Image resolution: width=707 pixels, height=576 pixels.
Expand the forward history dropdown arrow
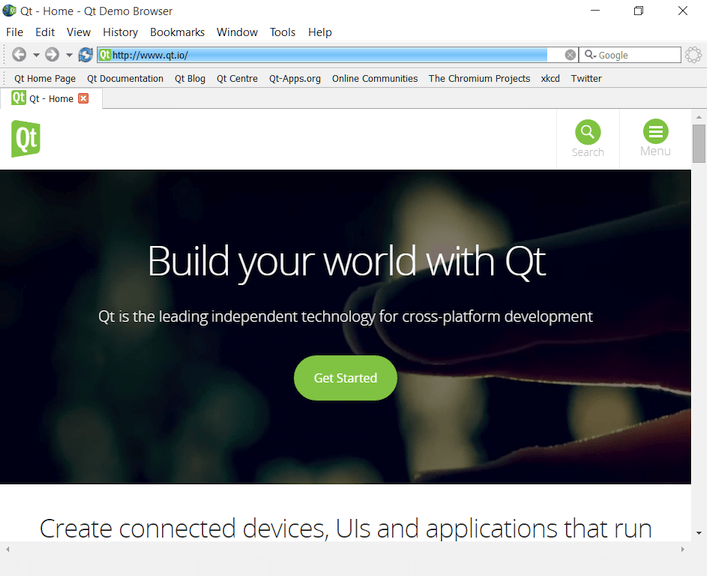(69, 55)
